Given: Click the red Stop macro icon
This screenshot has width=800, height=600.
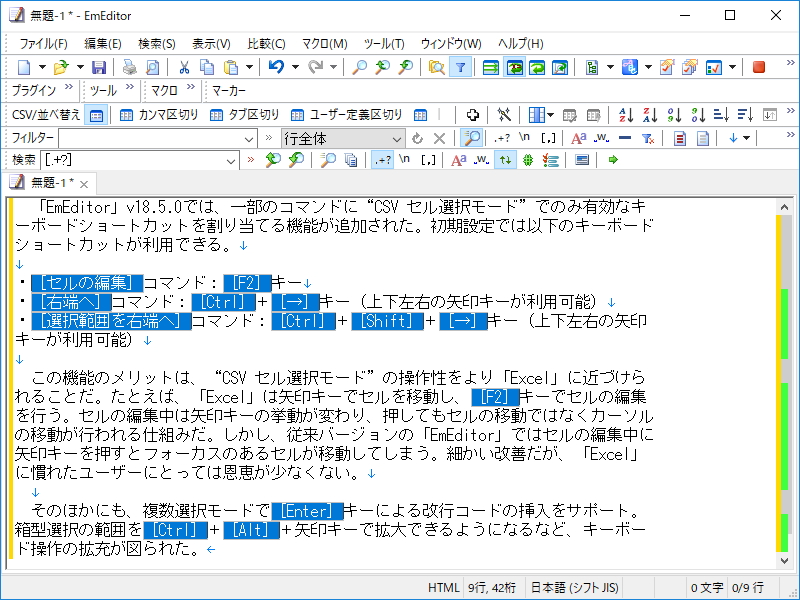Looking at the screenshot, I should point(759,67).
